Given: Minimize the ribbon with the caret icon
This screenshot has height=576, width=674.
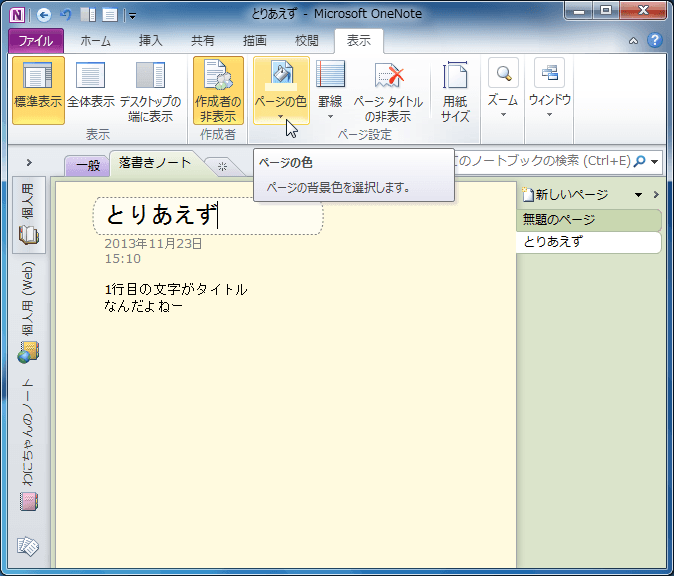Looking at the screenshot, I should pyautogui.click(x=633, y=41).
